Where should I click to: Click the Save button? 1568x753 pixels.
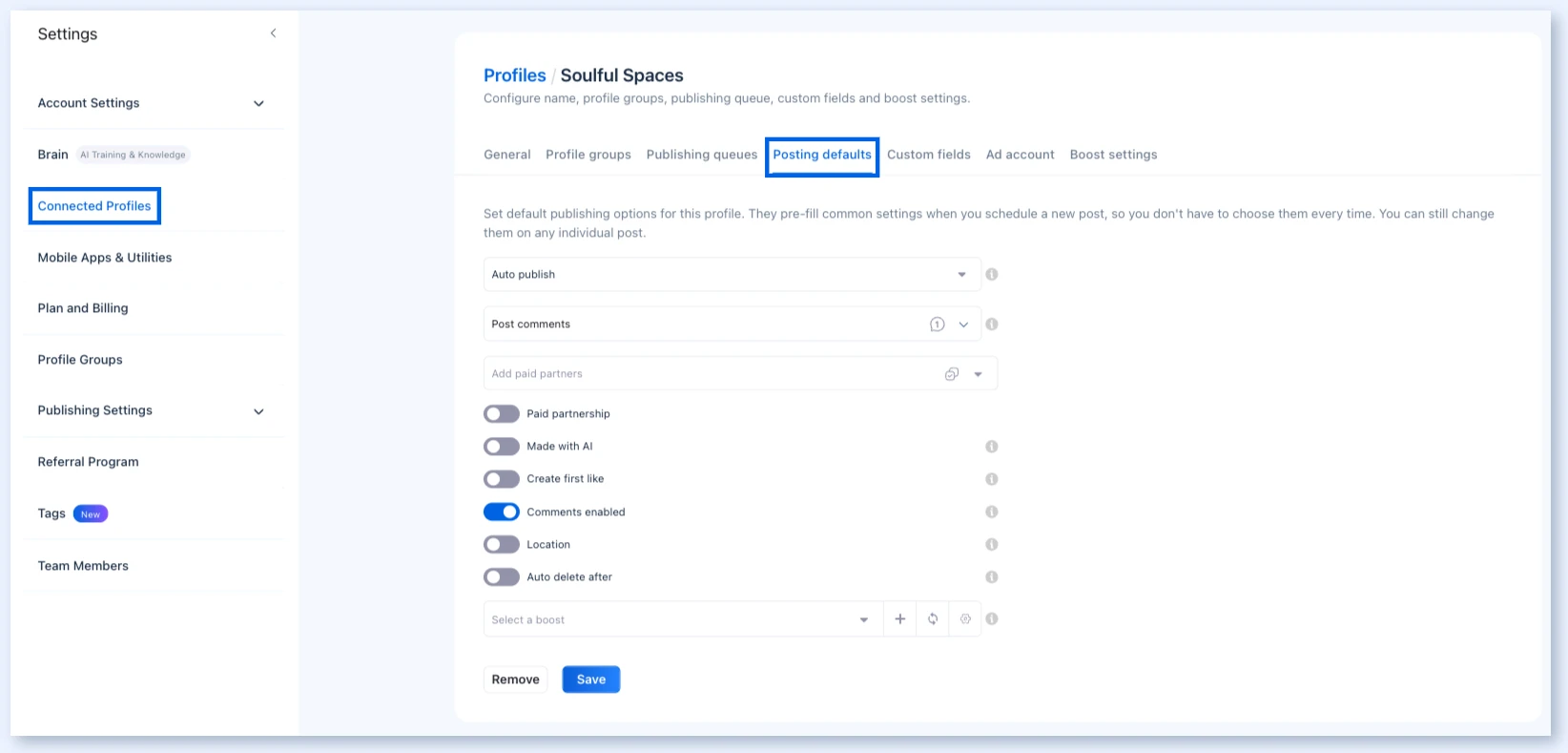coord(591,680)
